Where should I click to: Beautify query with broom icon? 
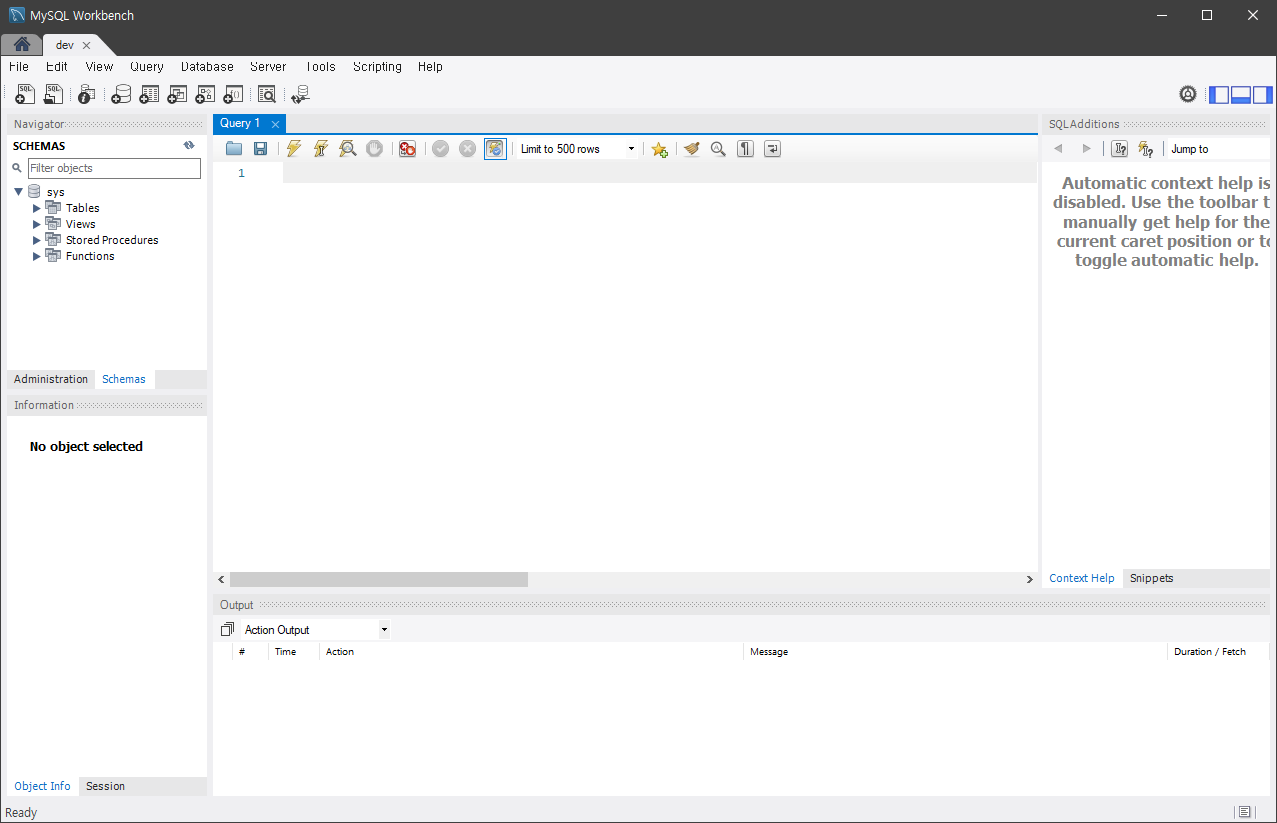pyautogui.click(x=691, y=149)
